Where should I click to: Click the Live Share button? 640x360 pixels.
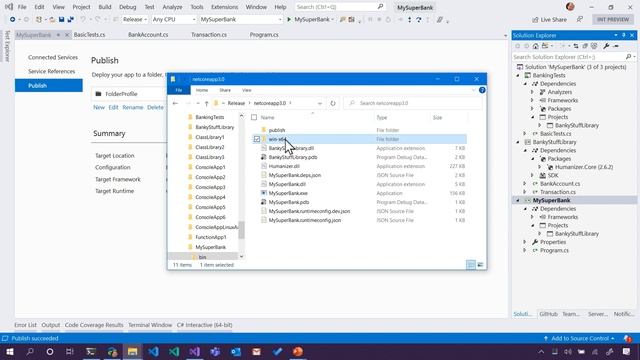tap(549, 20)
